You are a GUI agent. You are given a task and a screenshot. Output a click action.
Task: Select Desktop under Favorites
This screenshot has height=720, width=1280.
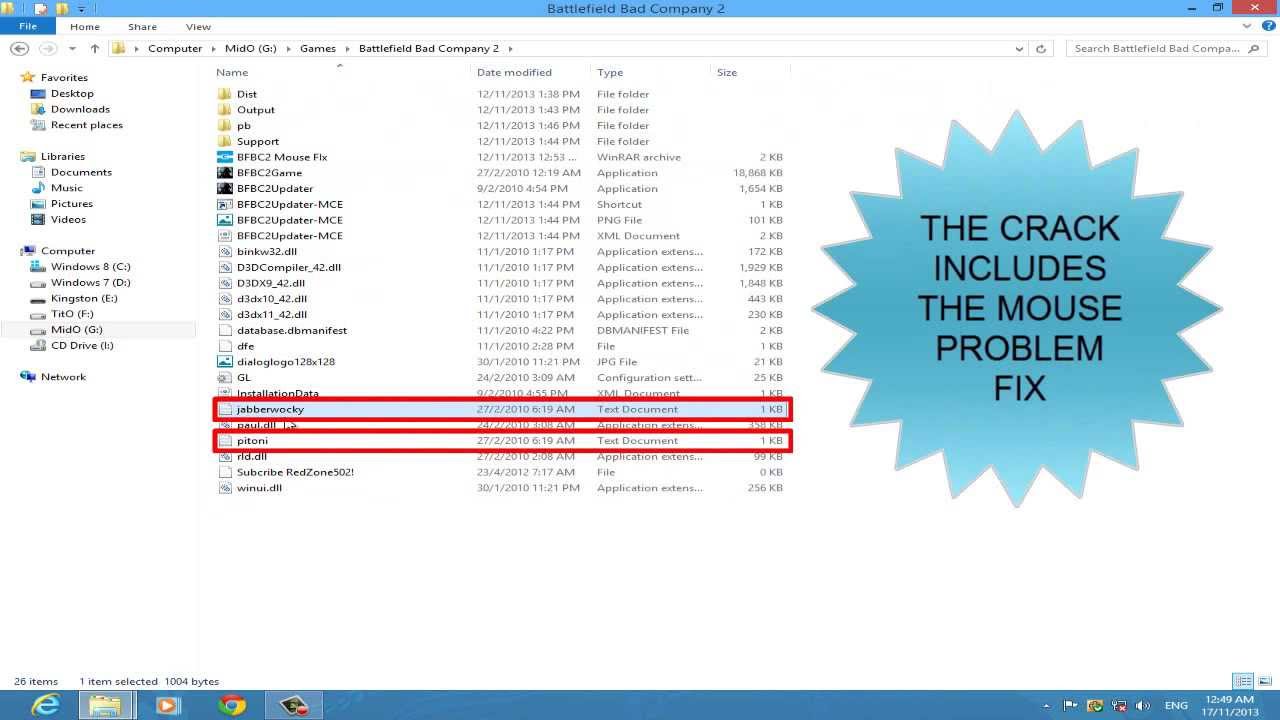click(x=72, y=93)
